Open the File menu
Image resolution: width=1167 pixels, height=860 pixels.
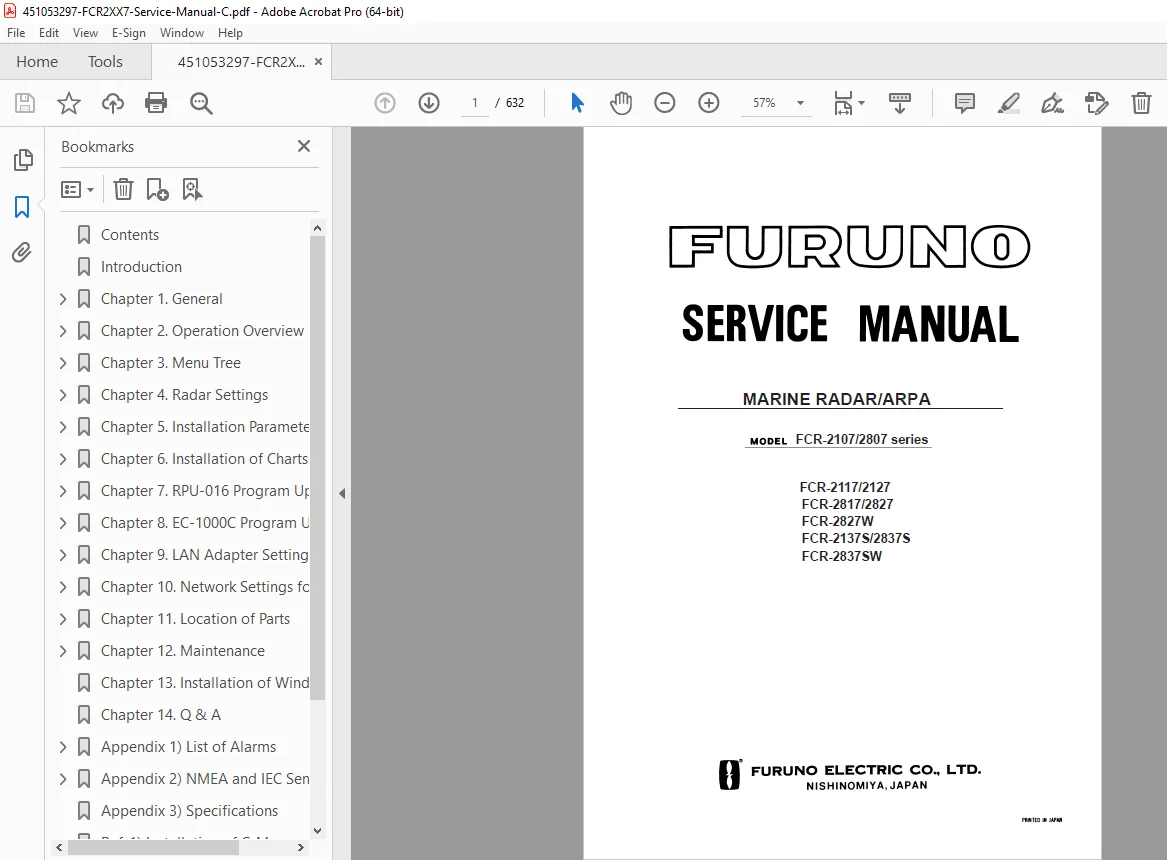16,33
